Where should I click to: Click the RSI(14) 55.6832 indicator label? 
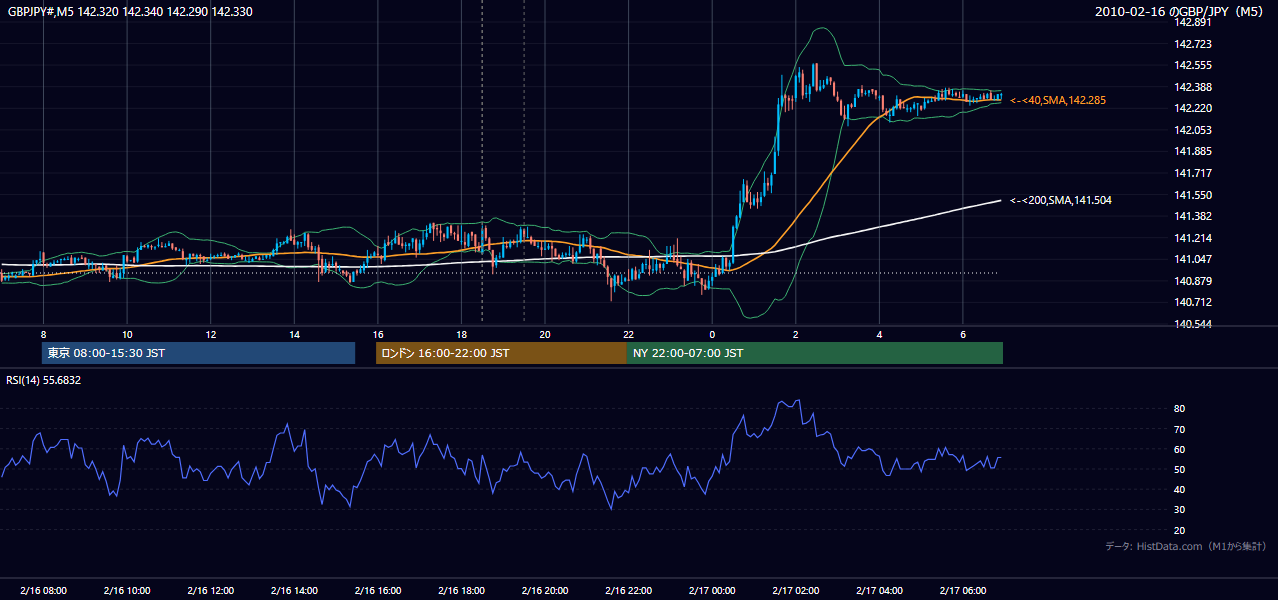pos(44,380)
